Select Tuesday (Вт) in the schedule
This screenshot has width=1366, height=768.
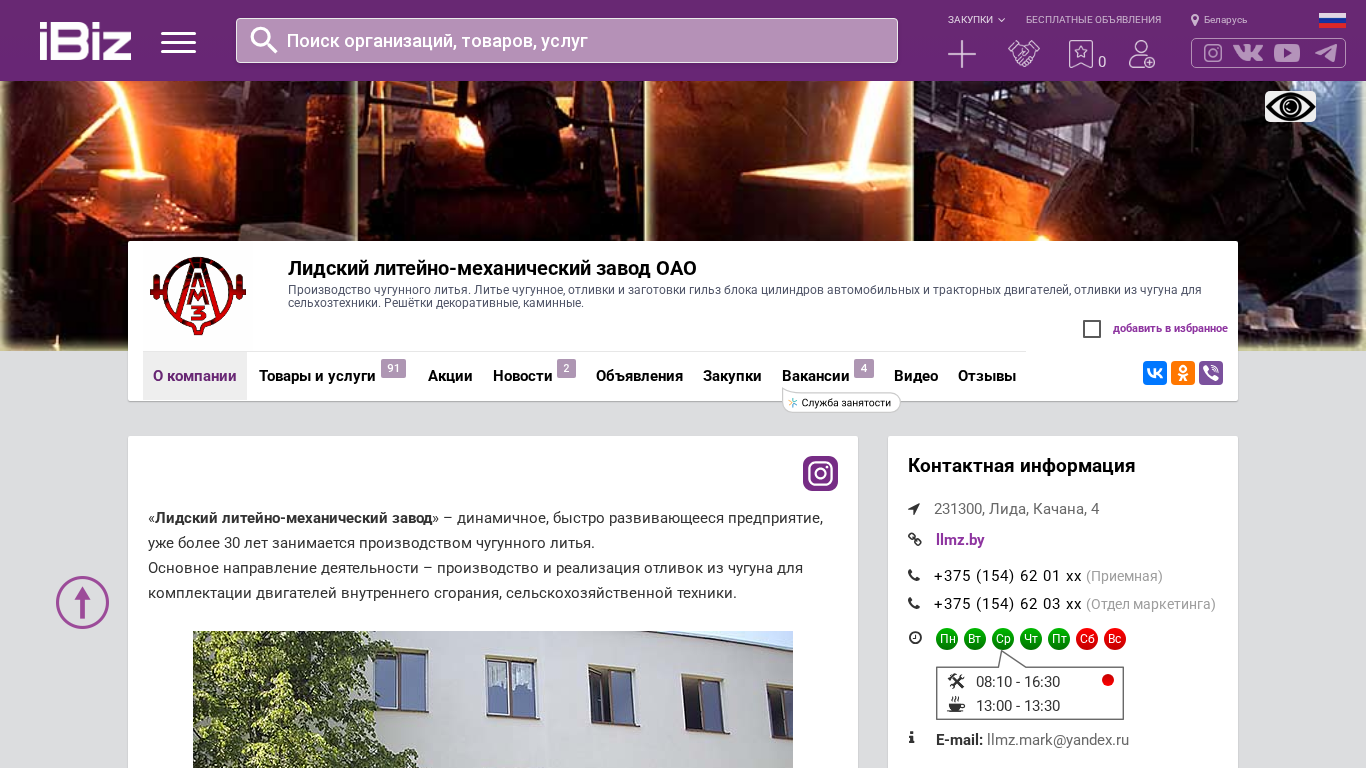click(975, 639)
